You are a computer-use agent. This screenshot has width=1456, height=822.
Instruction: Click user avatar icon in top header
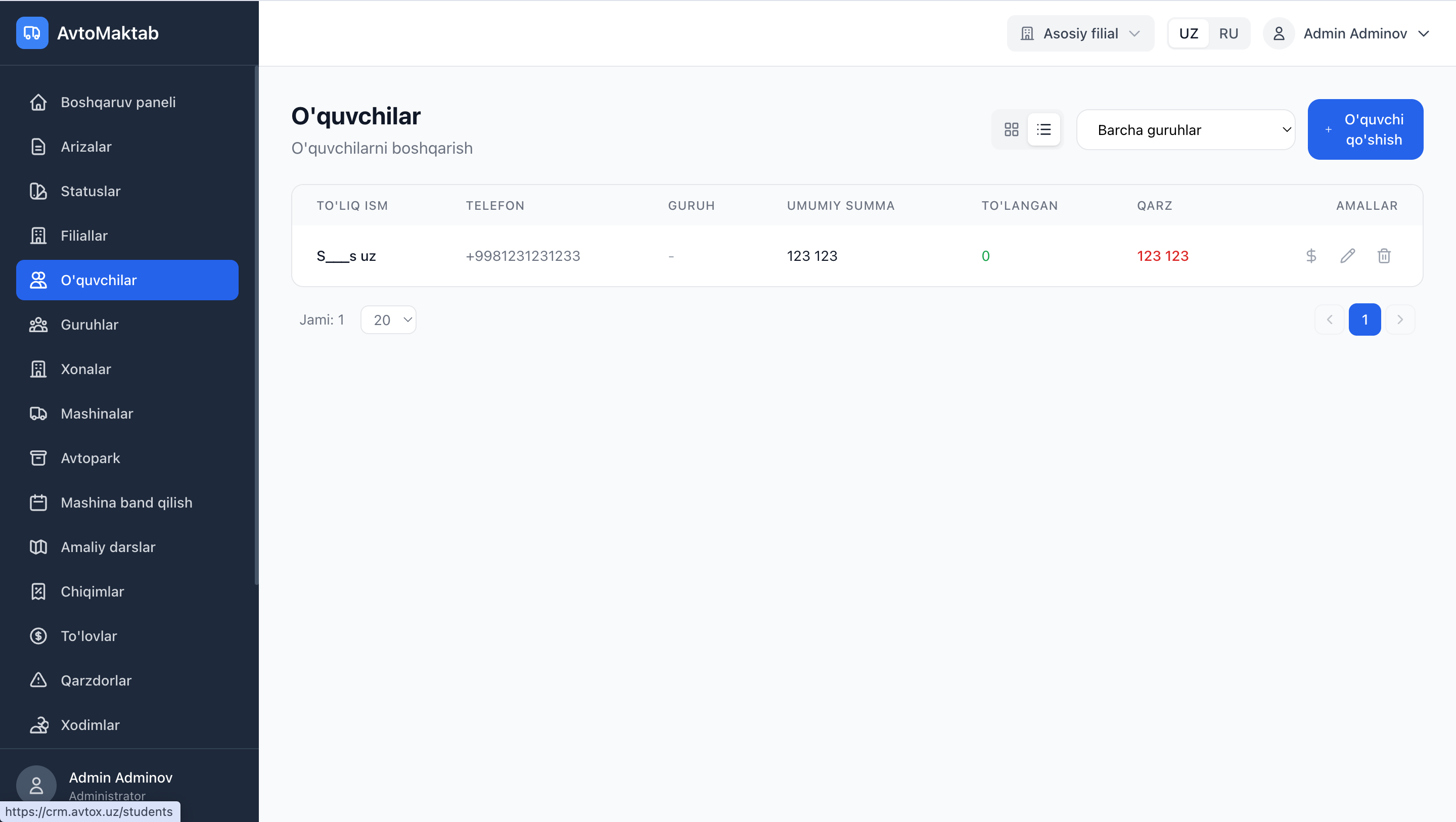point(1279,33)
